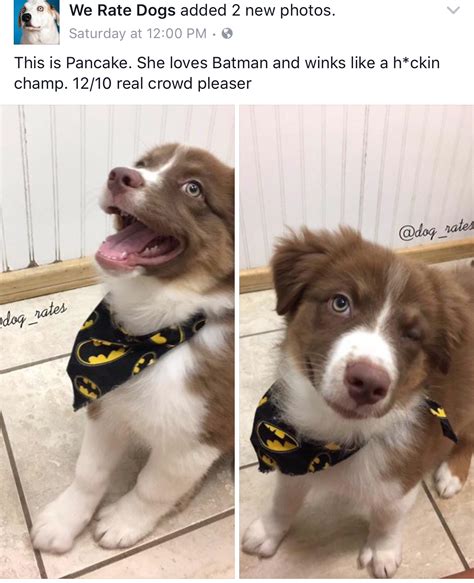Click the post caption about Pancake

pos(227,73)
